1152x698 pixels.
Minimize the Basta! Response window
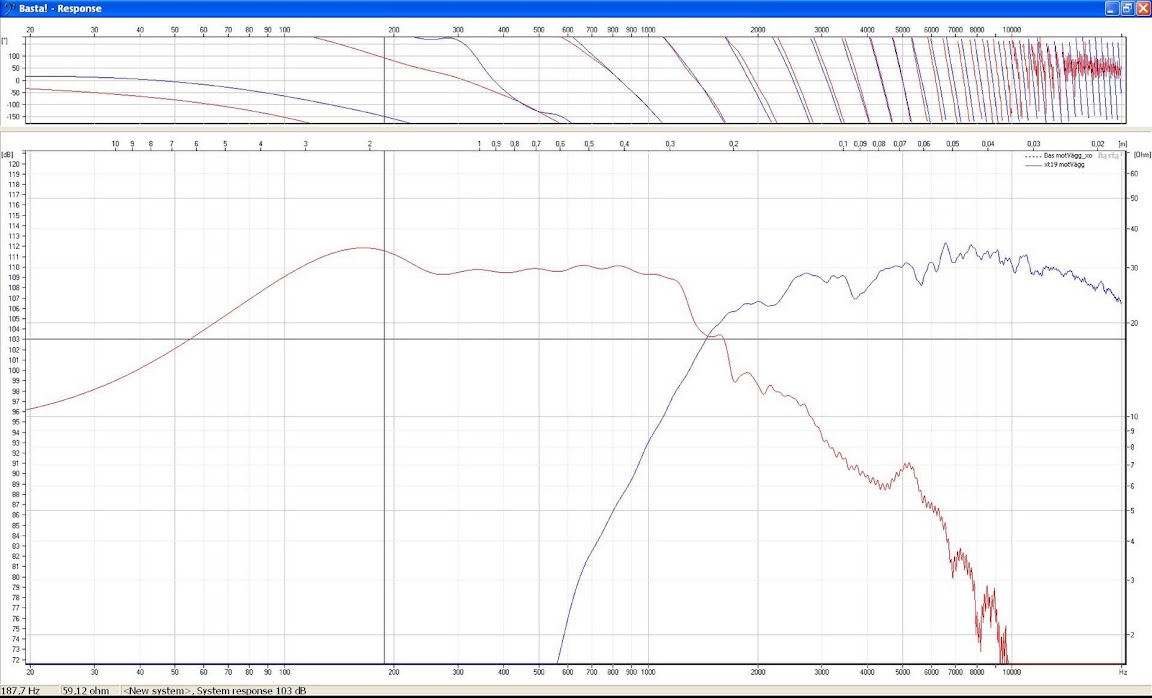1112,8
